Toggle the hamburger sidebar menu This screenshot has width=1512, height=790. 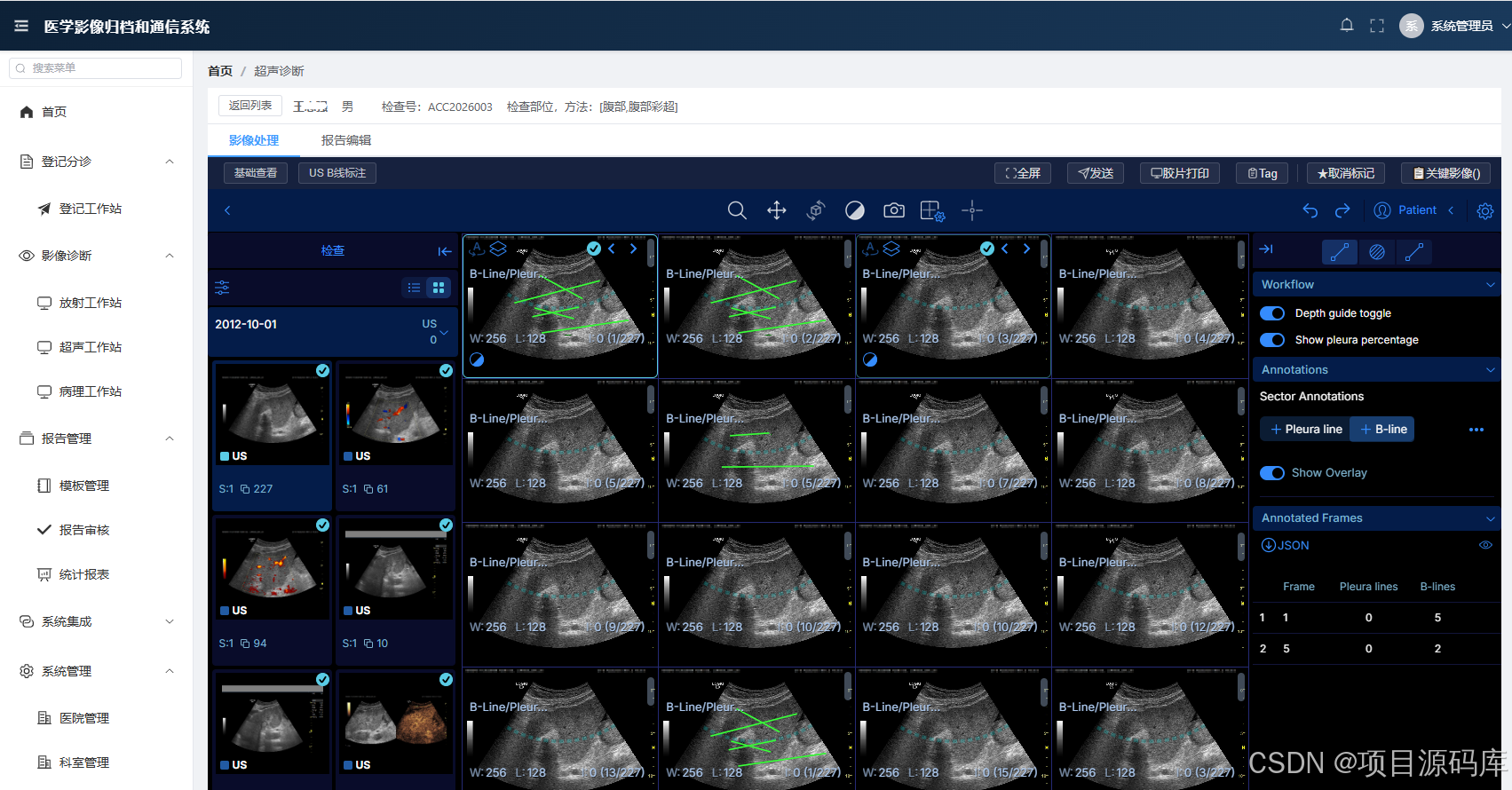(x=21, y=27)
